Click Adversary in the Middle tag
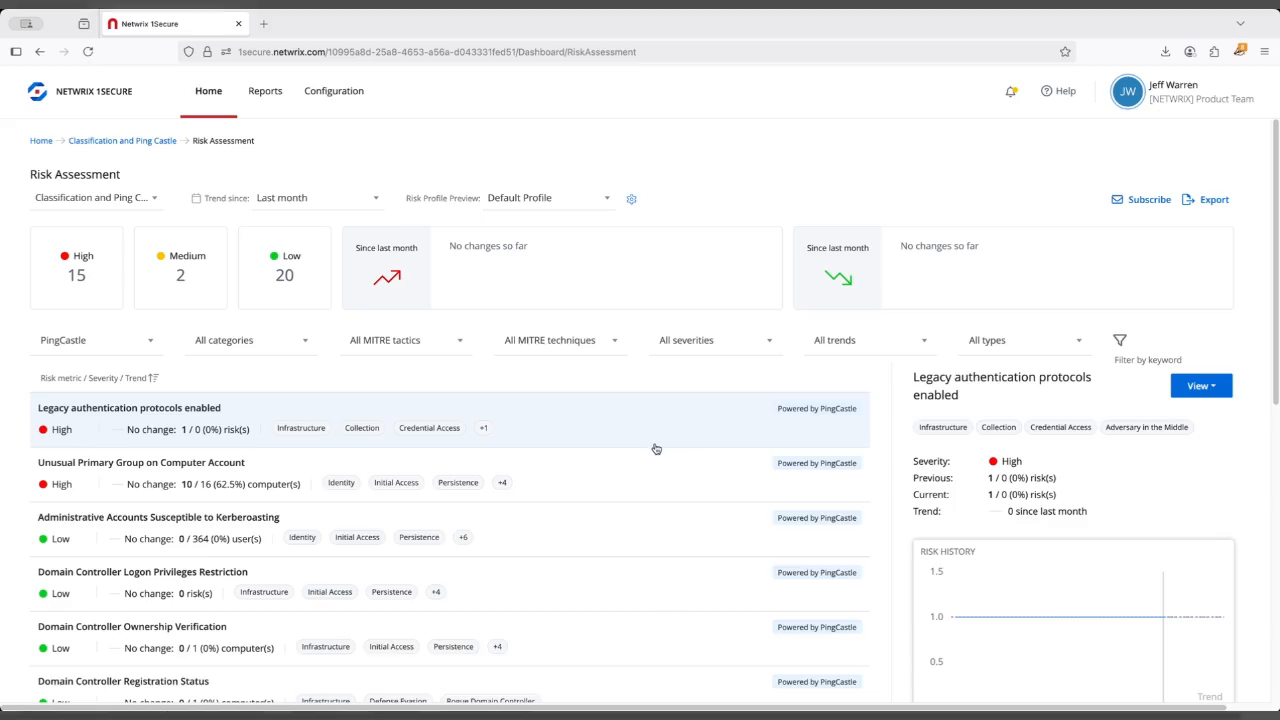 1147,427
